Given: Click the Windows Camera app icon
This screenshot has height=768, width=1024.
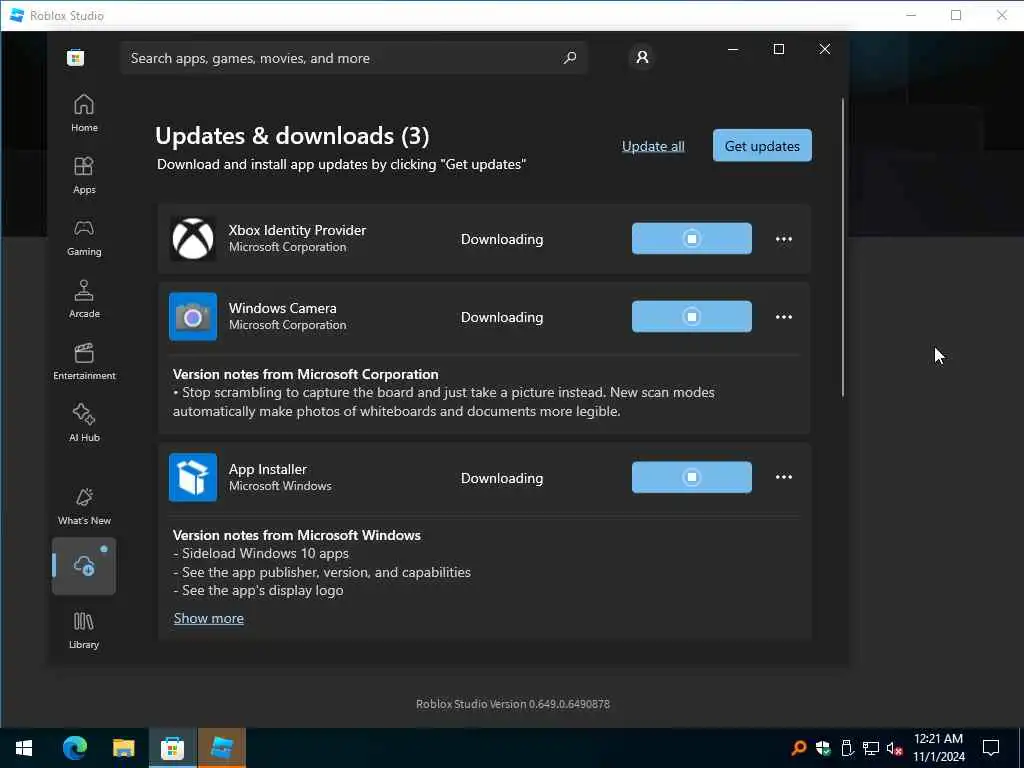Looking at the screenshot, I should (193, 317).
